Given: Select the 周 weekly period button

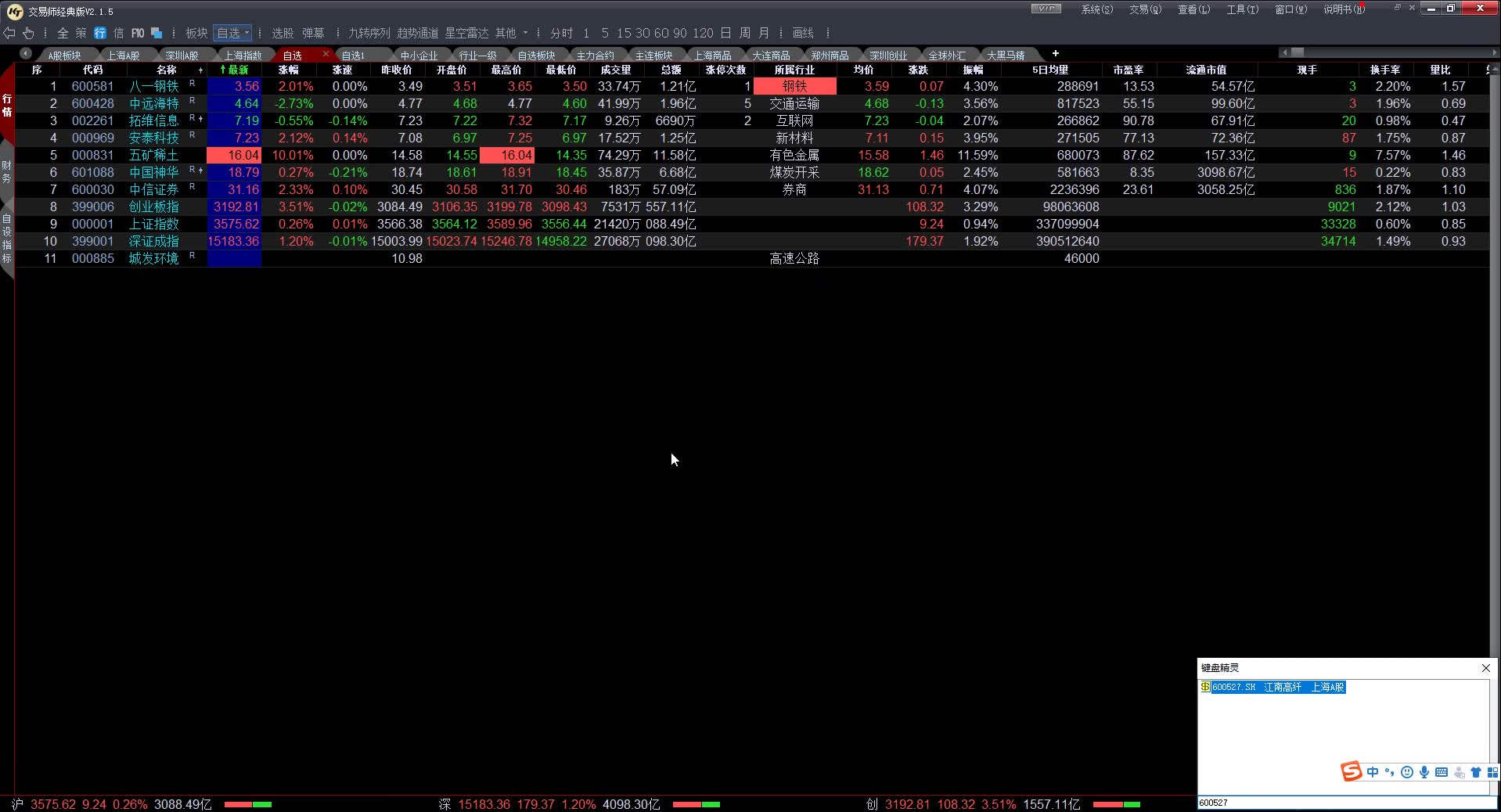Looking at the screenshot, I should (744, 33).
